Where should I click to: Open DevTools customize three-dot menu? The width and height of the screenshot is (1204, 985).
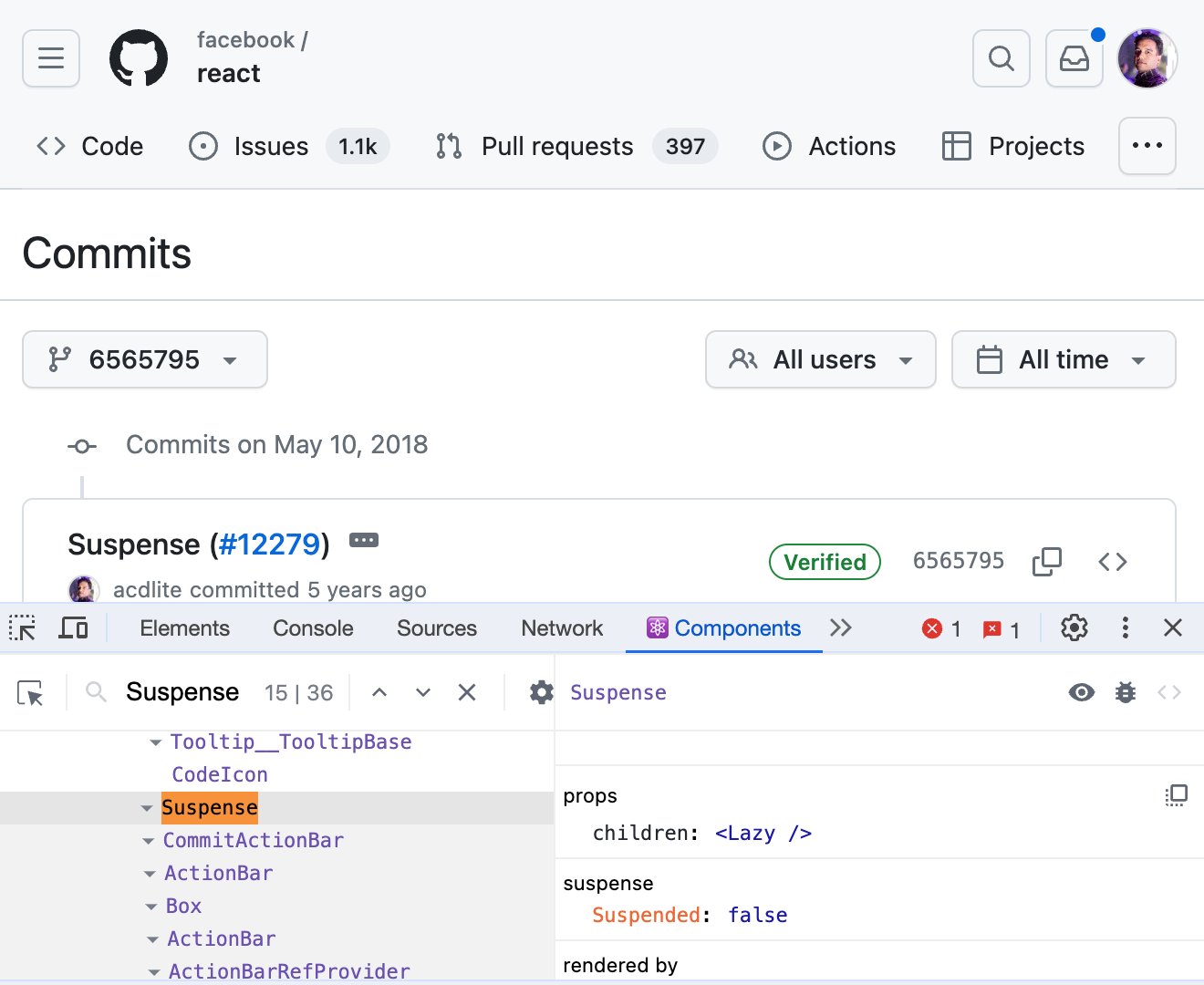click(x=1126, y=627)
